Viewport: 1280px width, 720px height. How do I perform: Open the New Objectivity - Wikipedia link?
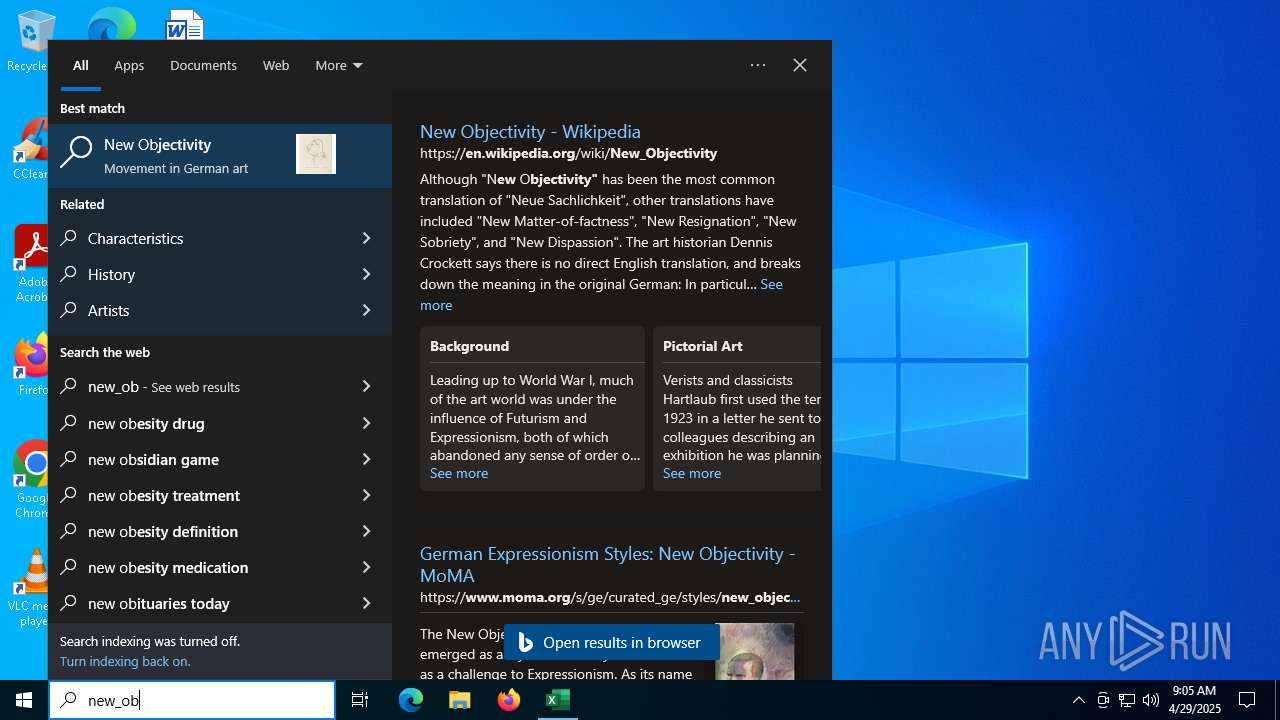(530, 131)
